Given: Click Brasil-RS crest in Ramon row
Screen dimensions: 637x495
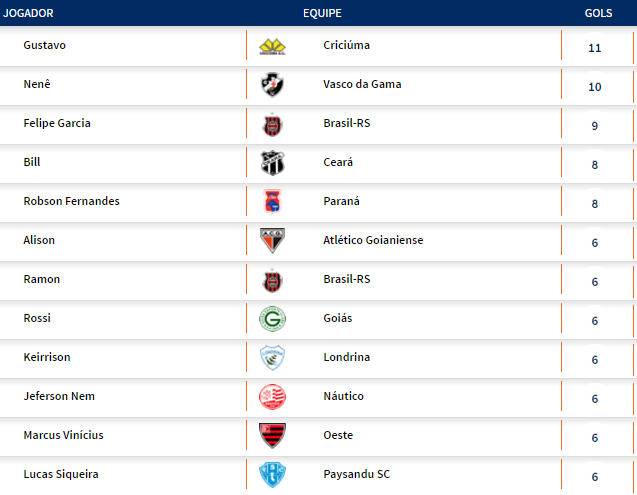Looking at the screenshot, I should (272, 280).
